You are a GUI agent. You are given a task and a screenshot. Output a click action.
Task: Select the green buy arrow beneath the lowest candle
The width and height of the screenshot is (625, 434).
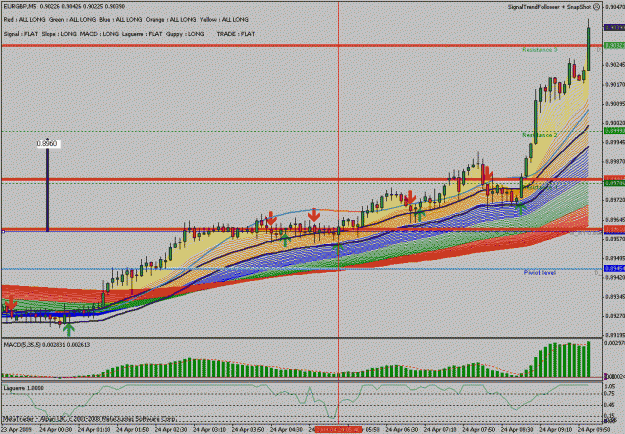[x=69, y=329]
